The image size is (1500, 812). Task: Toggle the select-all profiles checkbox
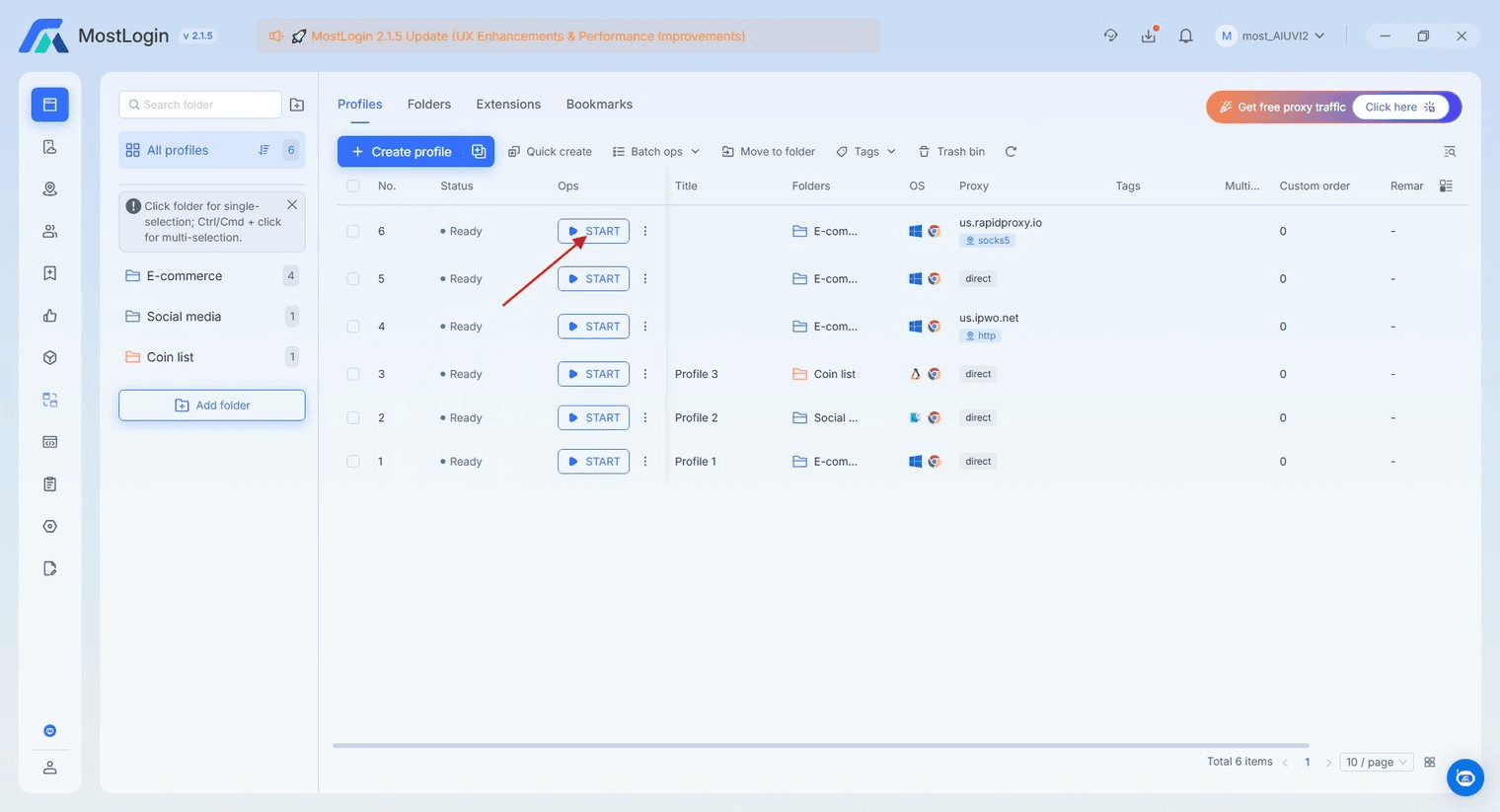353,185
